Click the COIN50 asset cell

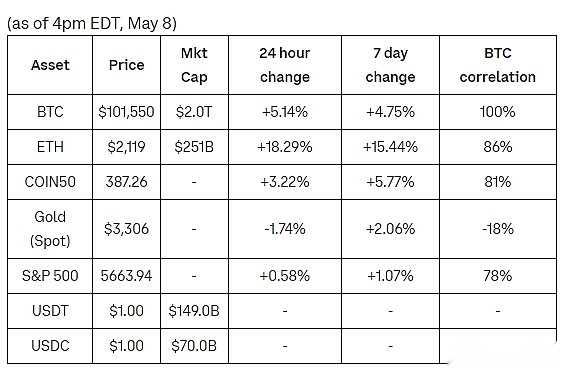tap(50, 182)
